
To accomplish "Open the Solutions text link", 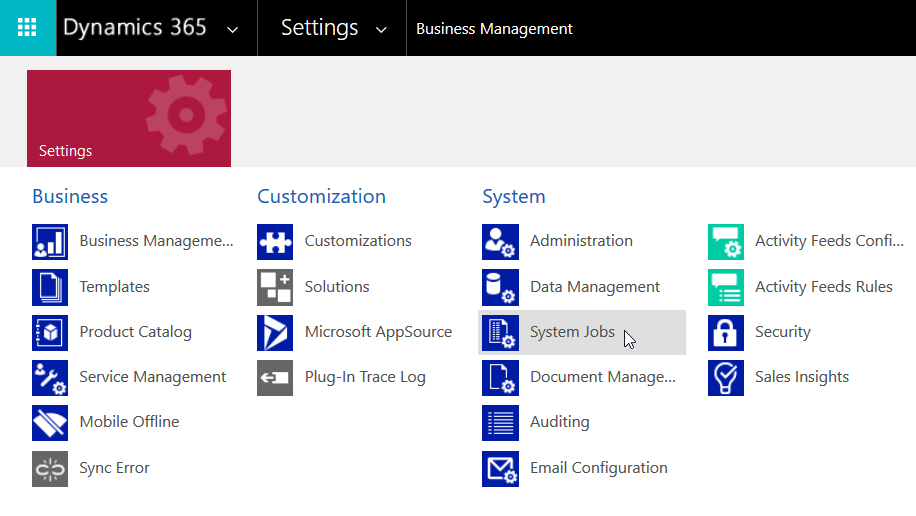I will (337, 287).
